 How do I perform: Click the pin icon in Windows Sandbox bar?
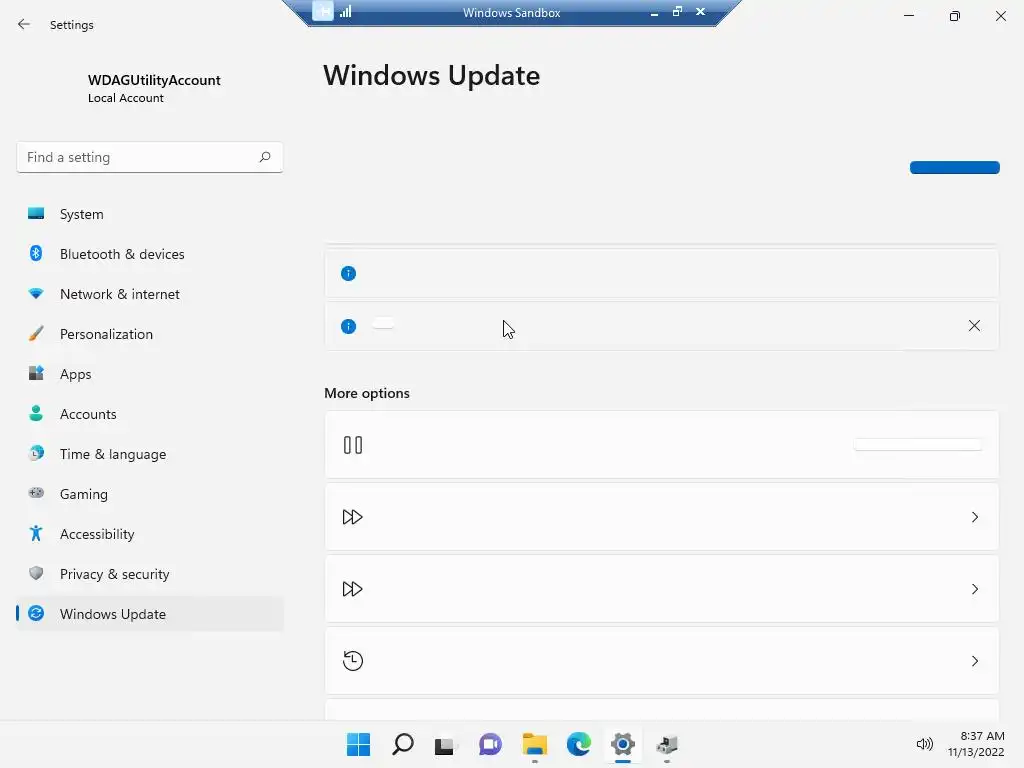point(323,11)
